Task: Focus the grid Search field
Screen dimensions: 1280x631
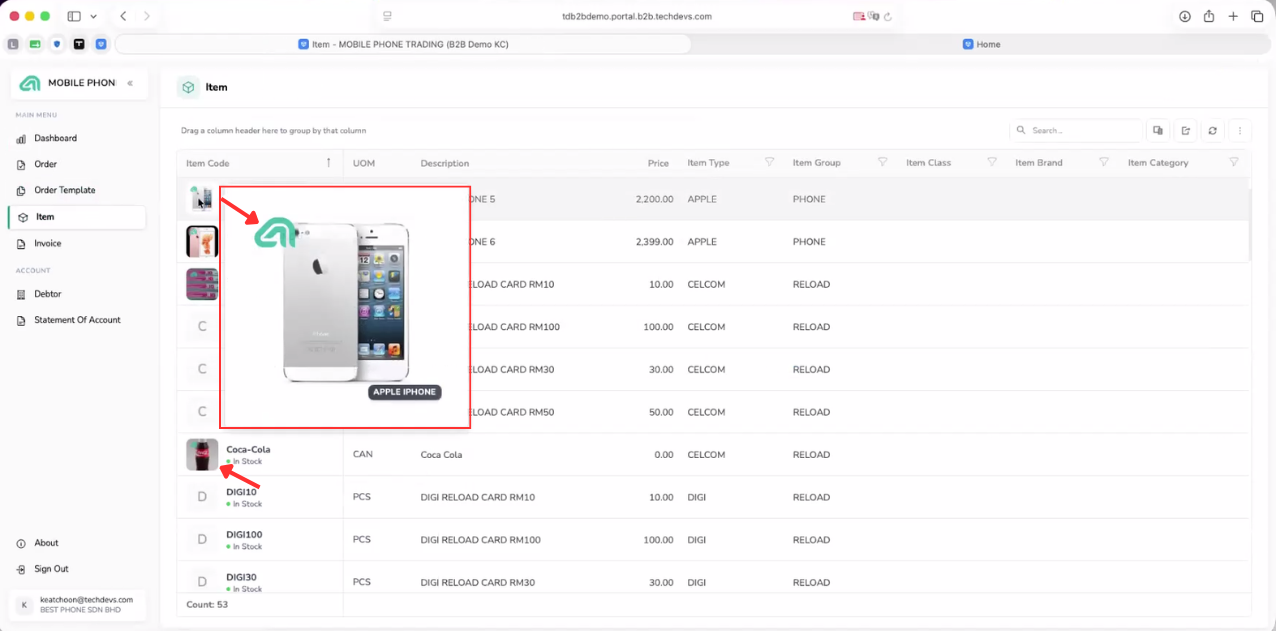Action: (x=1077, y=130)
